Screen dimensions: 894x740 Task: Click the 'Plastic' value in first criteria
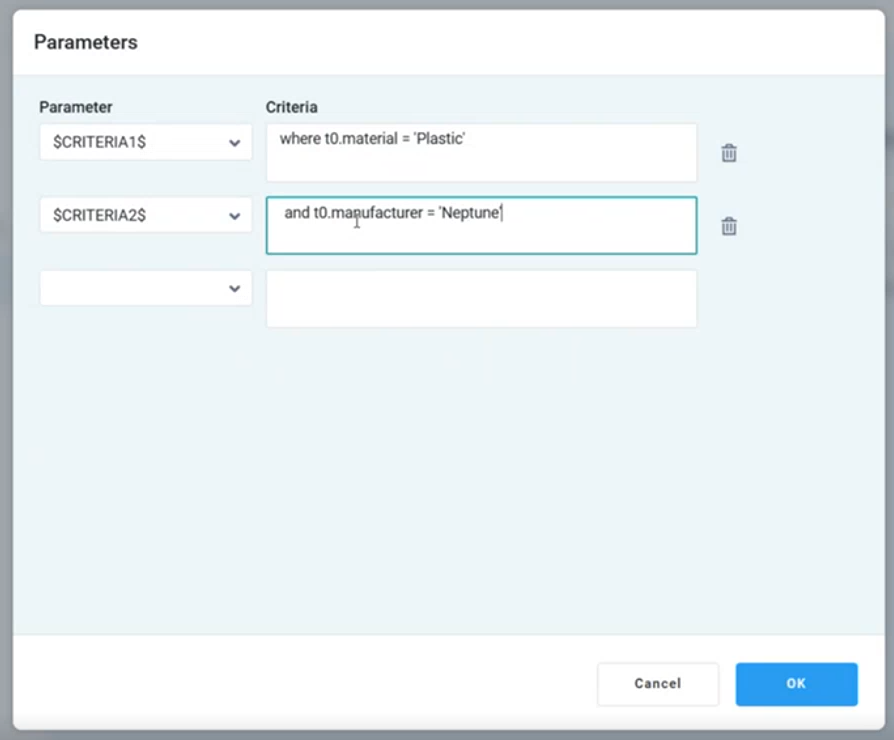pyautogui.click(x=440, y=139)
